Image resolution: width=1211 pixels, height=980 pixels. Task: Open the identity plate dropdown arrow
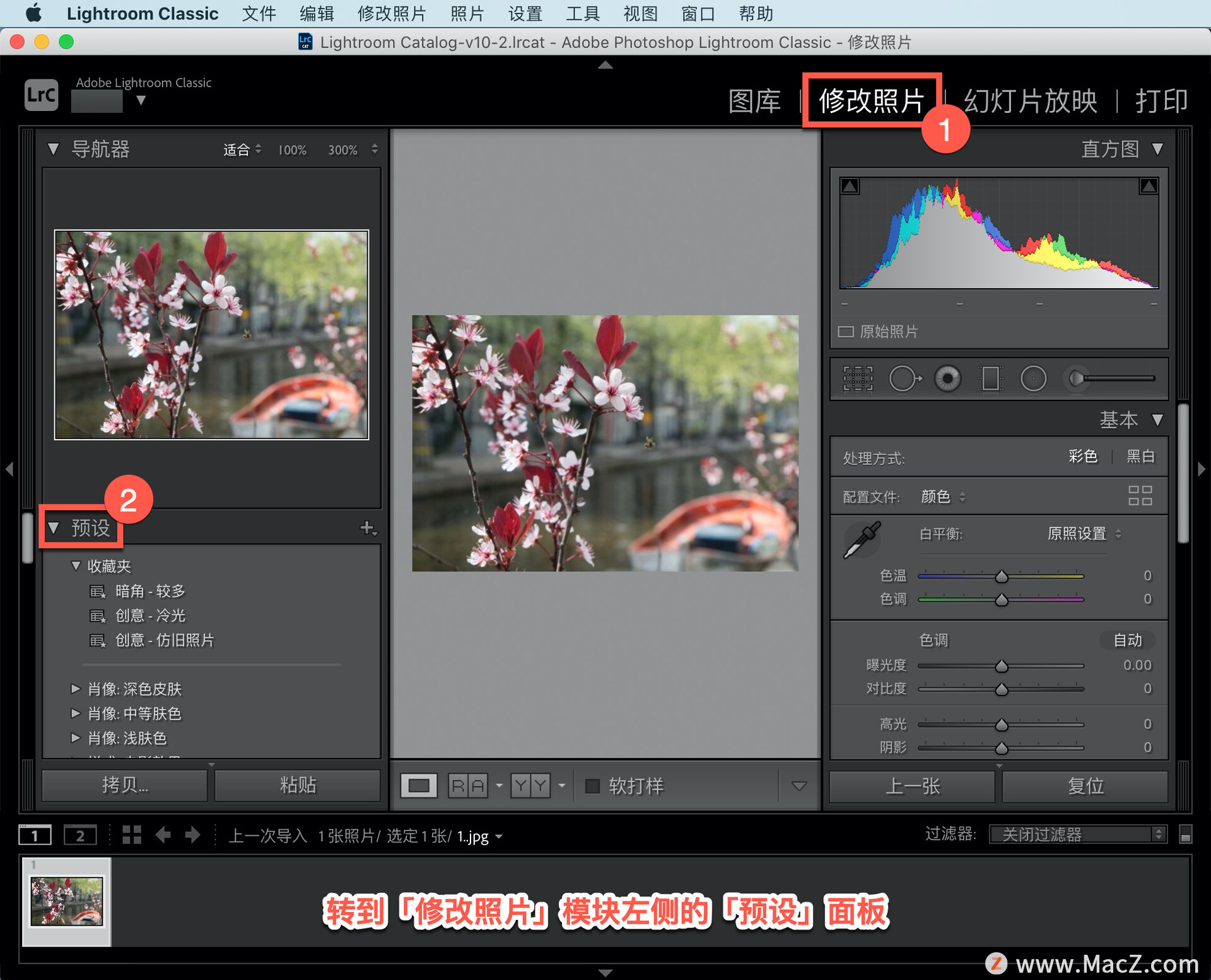(x=141, y=100)
